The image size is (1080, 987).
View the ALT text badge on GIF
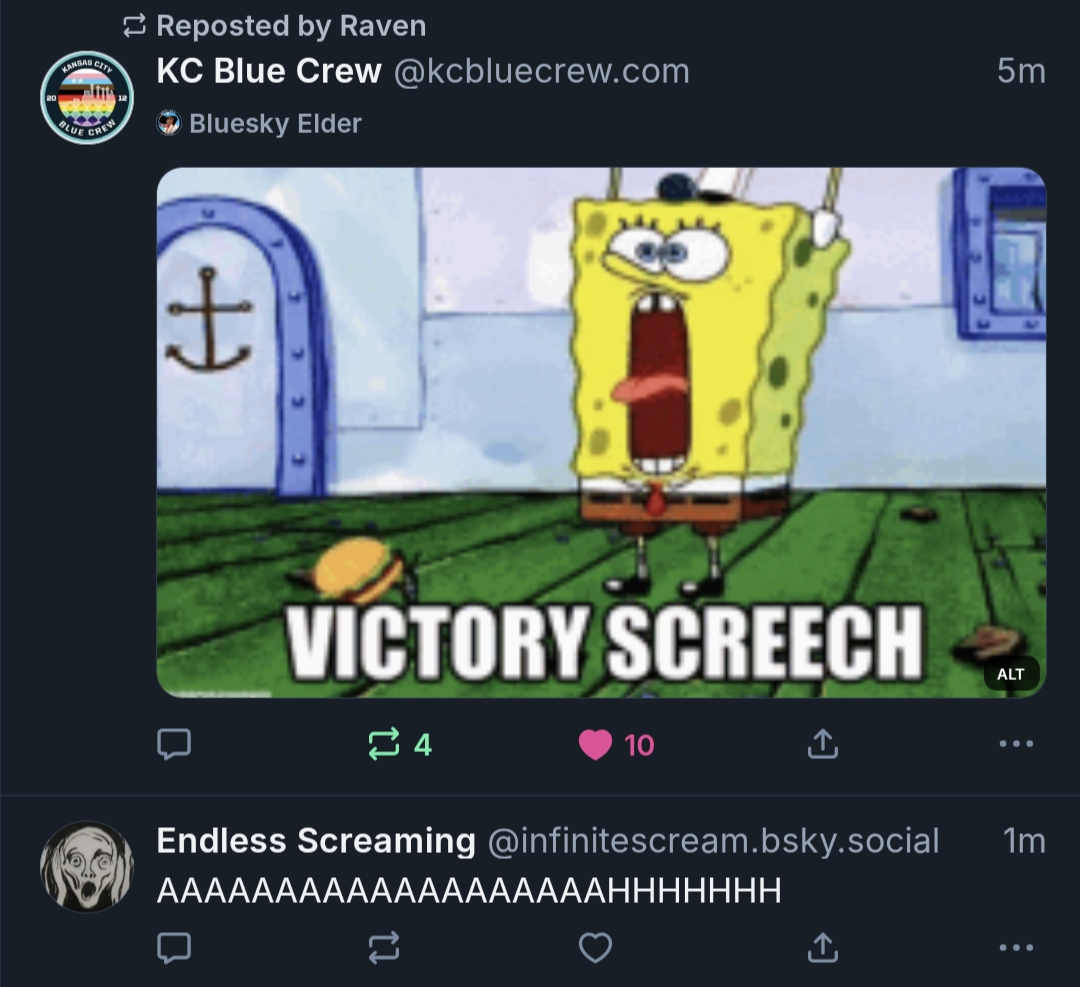[x=1010, y=674]
